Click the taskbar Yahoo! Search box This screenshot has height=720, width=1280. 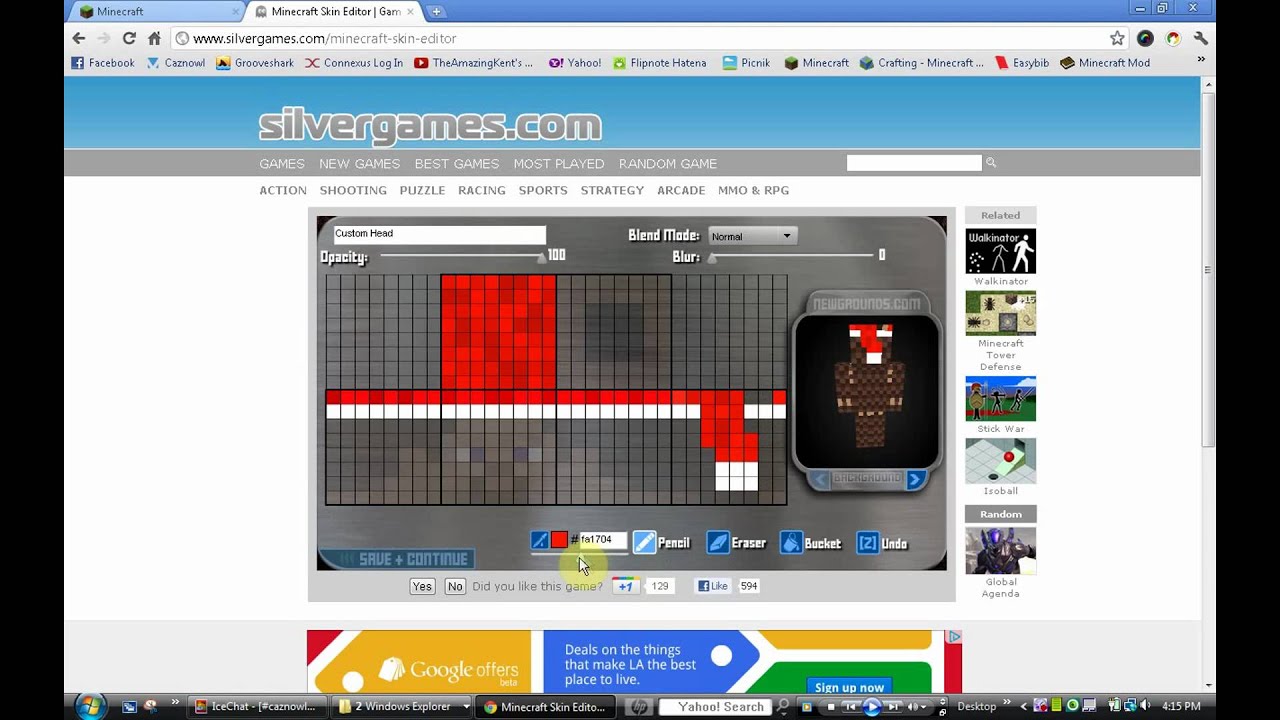[715, 706]
